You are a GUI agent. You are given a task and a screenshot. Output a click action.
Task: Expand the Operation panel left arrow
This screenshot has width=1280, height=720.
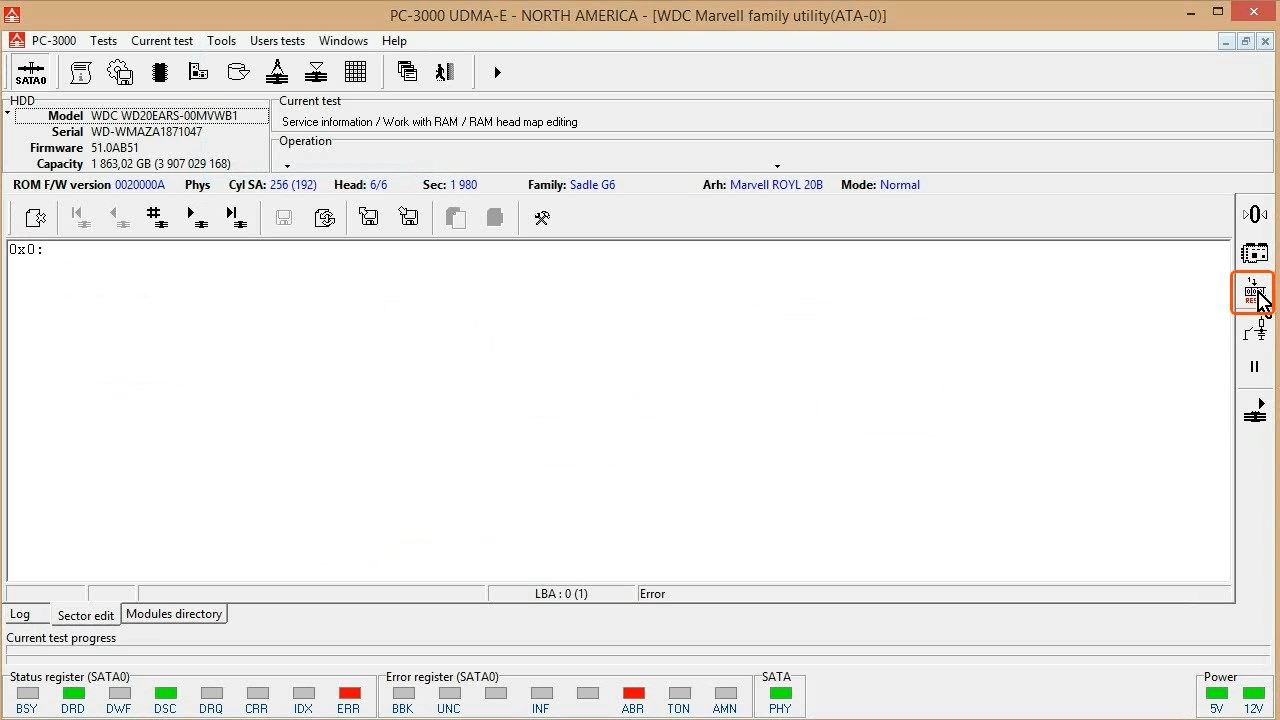[287, 166]
